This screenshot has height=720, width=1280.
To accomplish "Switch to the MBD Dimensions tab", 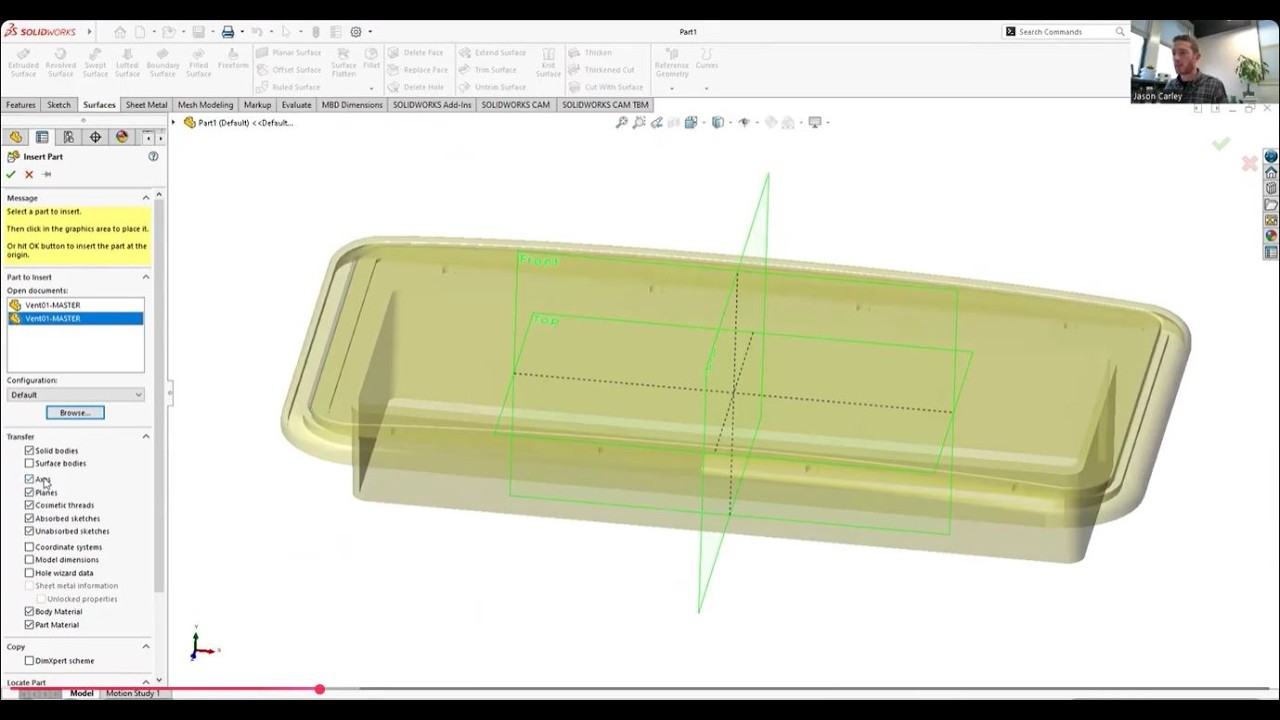I will pos(352,105).
